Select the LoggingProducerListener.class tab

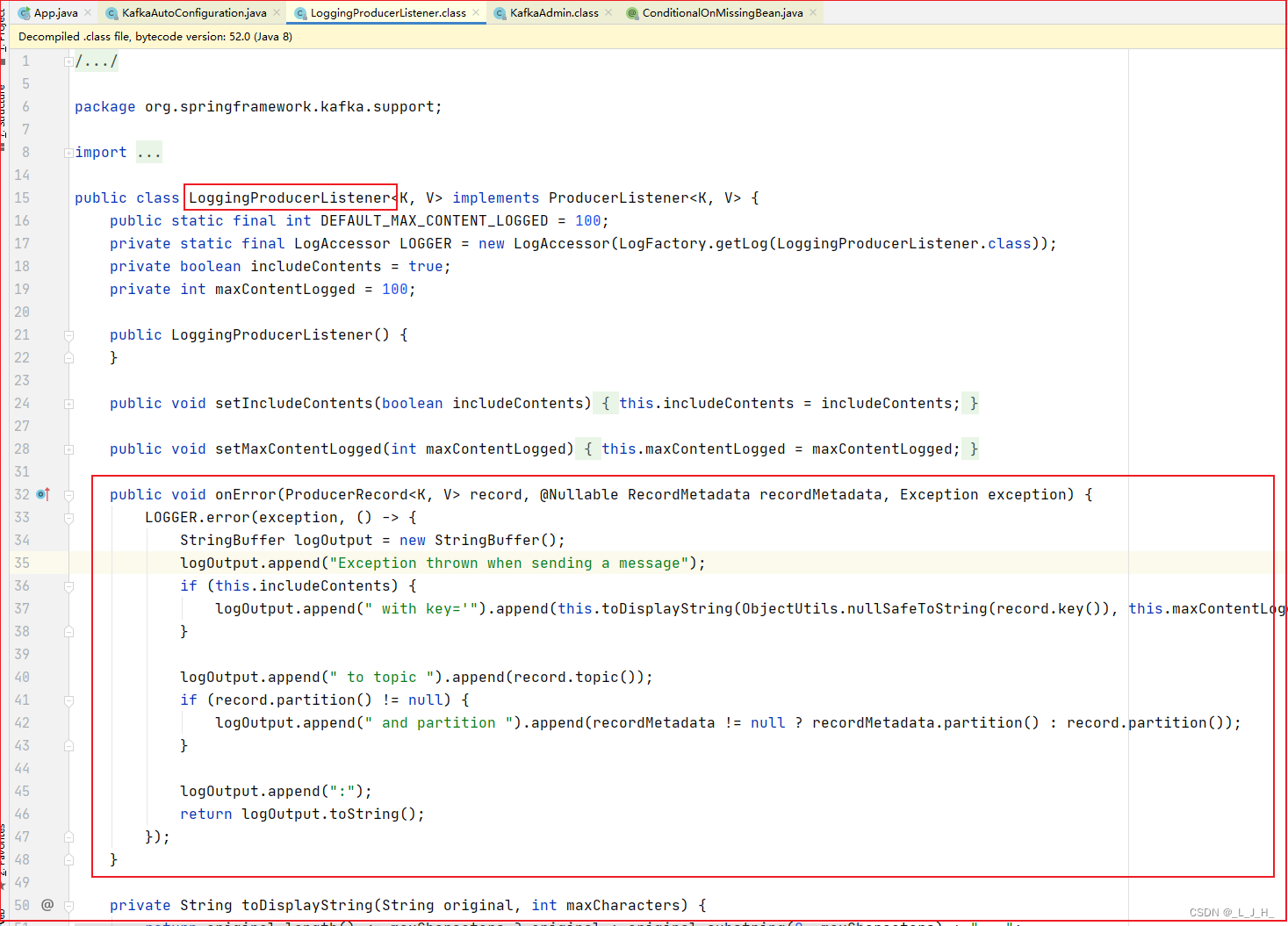pos(388,12)
